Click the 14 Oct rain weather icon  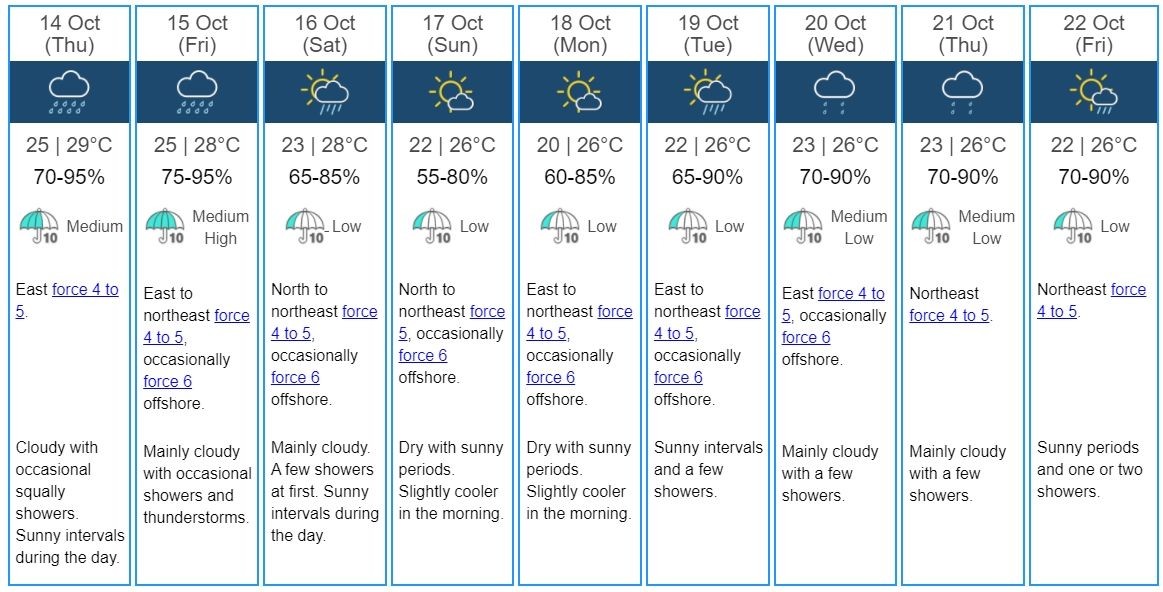69,92
